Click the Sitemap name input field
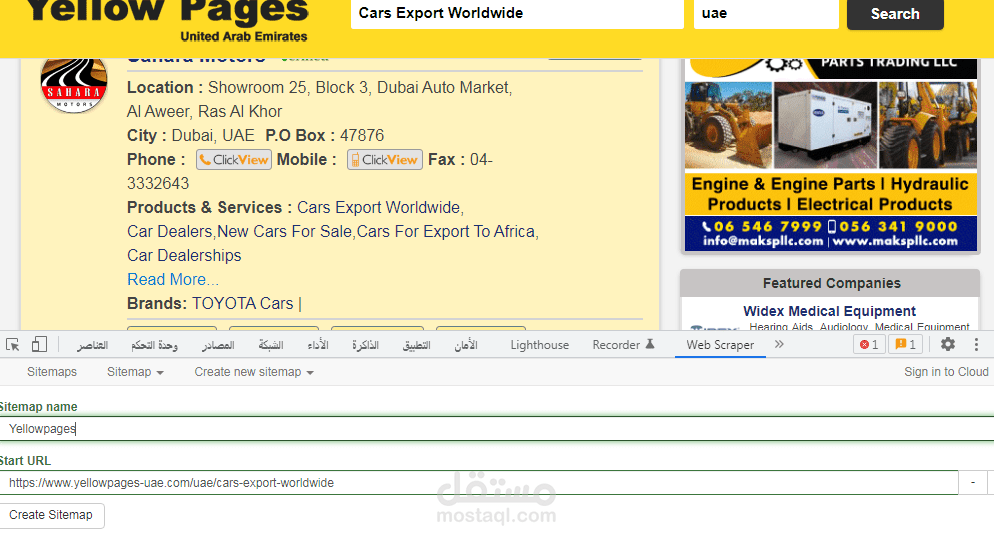Image resolution: width=994 pixels, height=537 pixels. pyautogui.click(x=497, y=429)
